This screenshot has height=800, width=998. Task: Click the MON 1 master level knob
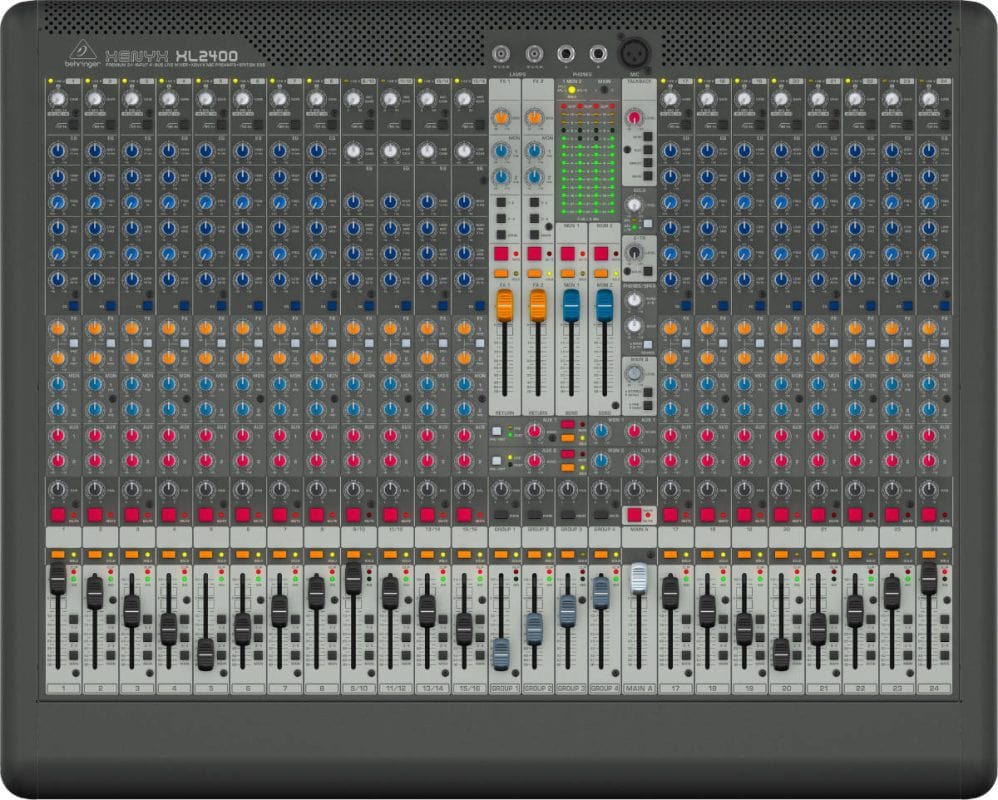(600, 431)
